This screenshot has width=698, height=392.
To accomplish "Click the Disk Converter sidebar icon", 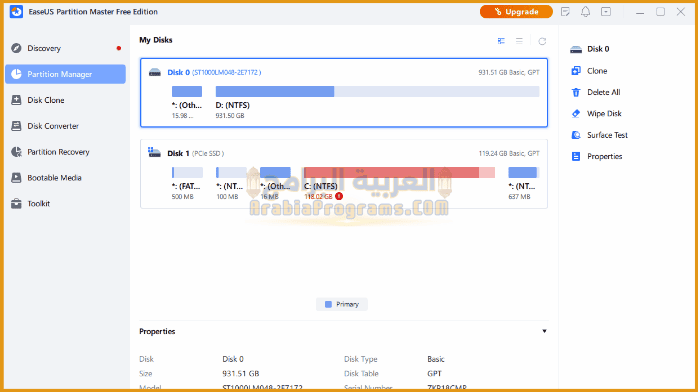I will (x=16, y=126).
